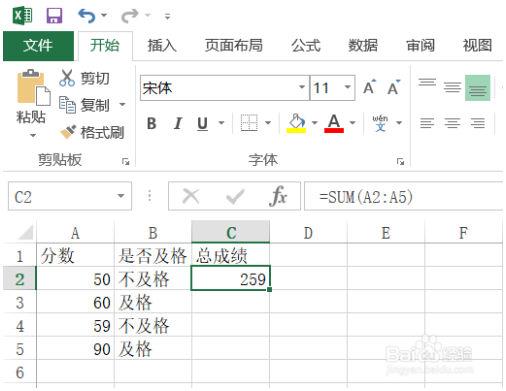Select the Cut scissors icon

pos(67,78)
